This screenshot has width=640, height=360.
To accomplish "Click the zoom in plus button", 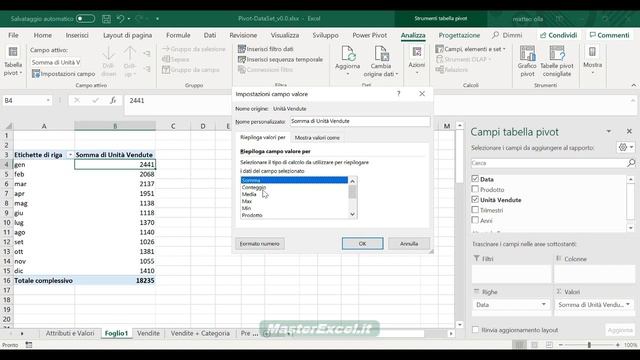I will tap(618, 345).
